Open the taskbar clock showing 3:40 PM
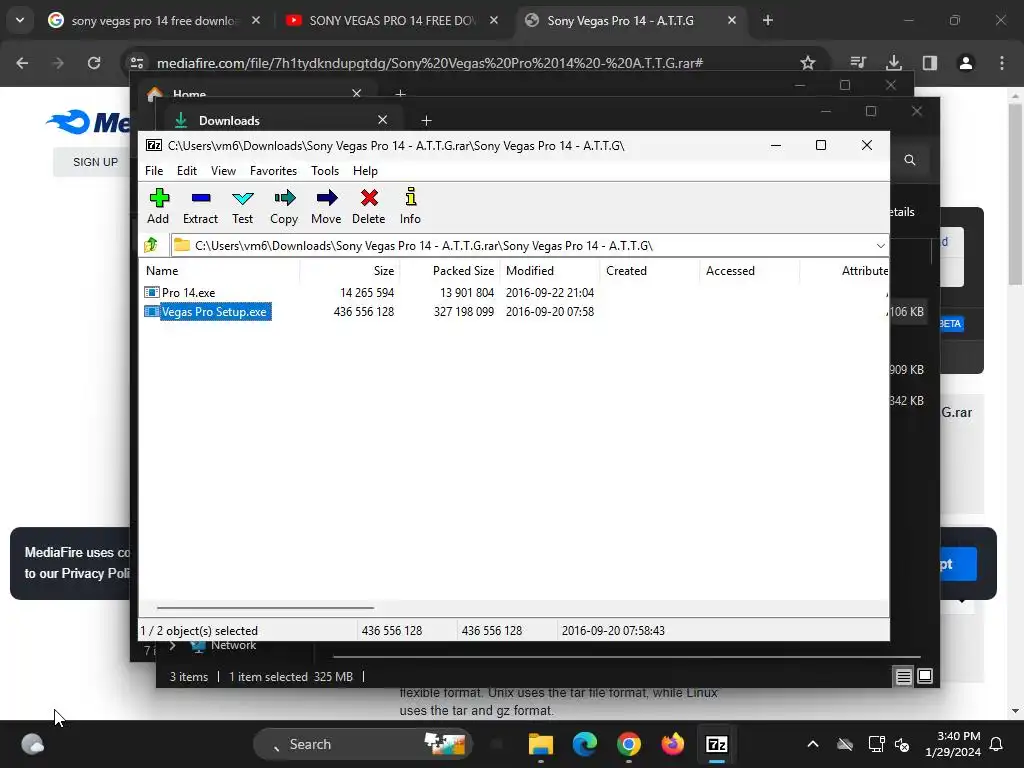Screen dimensions: 1024x768 click(x=953, y=744)
